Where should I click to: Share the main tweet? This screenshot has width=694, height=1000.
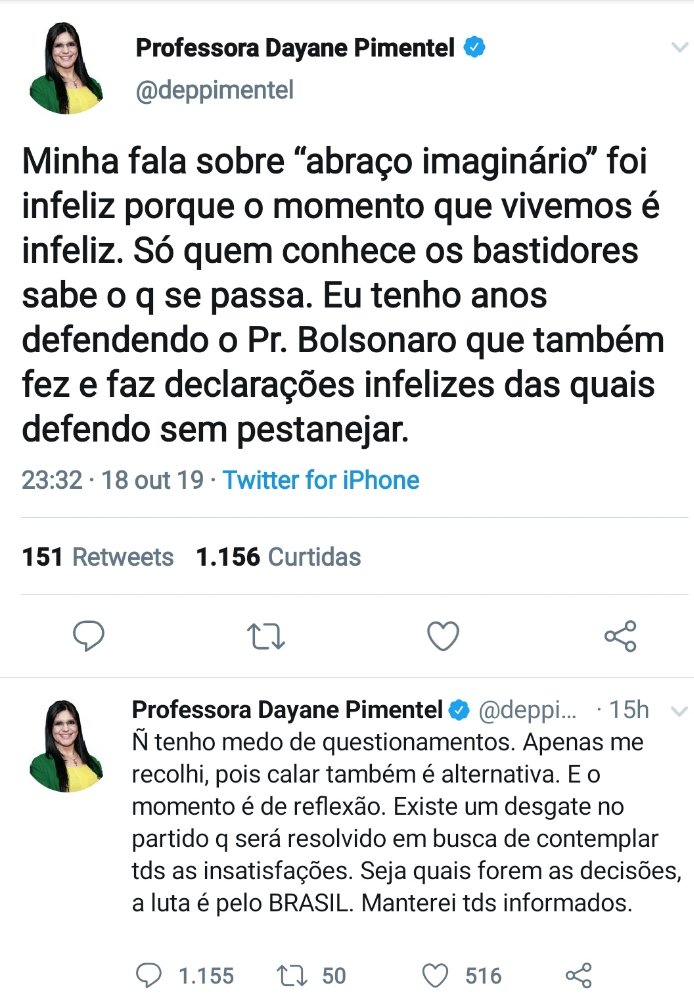click(x=620, y=635)
